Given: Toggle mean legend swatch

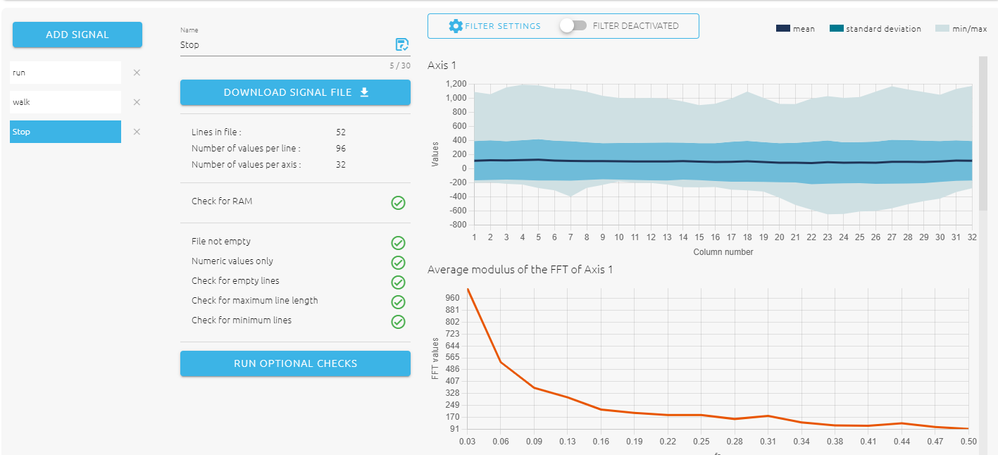Looking at the screenshot, I should coord(783,29).
